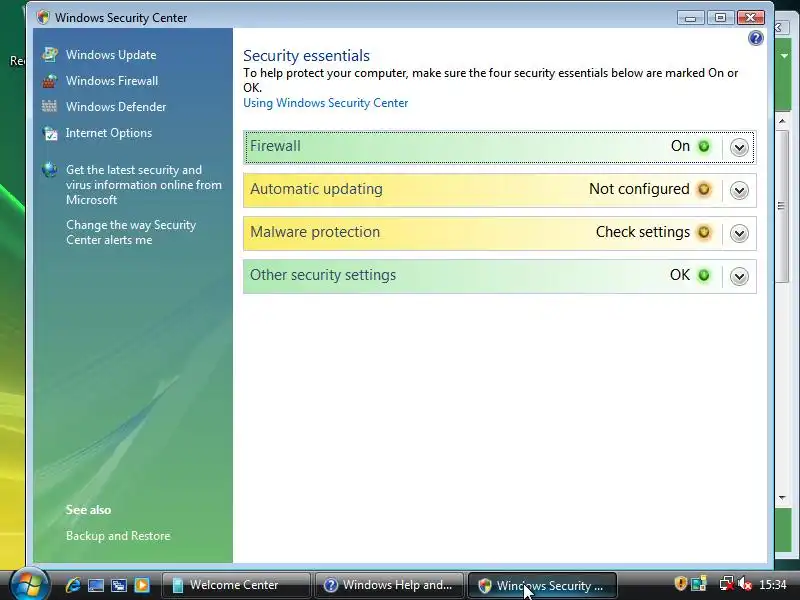
Task: Click the green Firewall On indicator
Action: pos(704,146)
